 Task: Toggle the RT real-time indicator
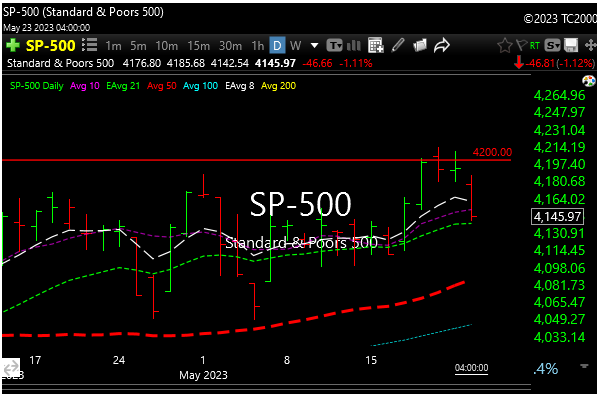click(x=535, y=46)
